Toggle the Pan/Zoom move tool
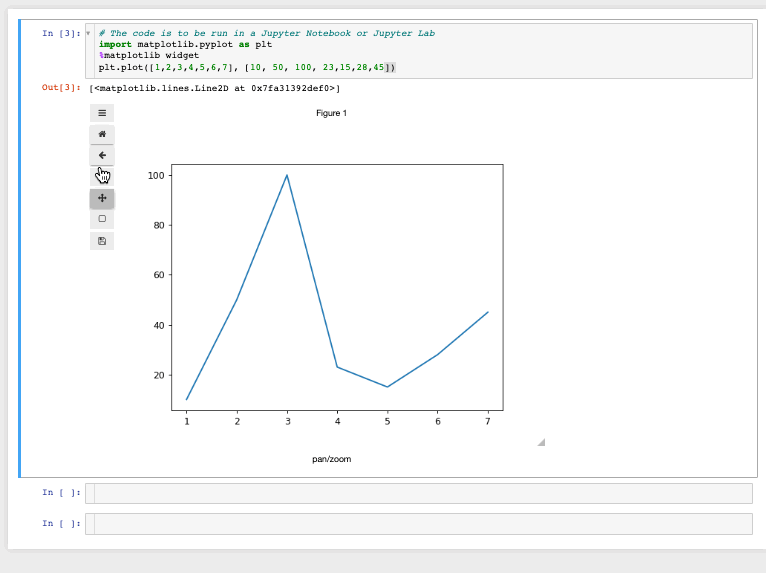Viewport: 766px width, 573px height. 102,198
